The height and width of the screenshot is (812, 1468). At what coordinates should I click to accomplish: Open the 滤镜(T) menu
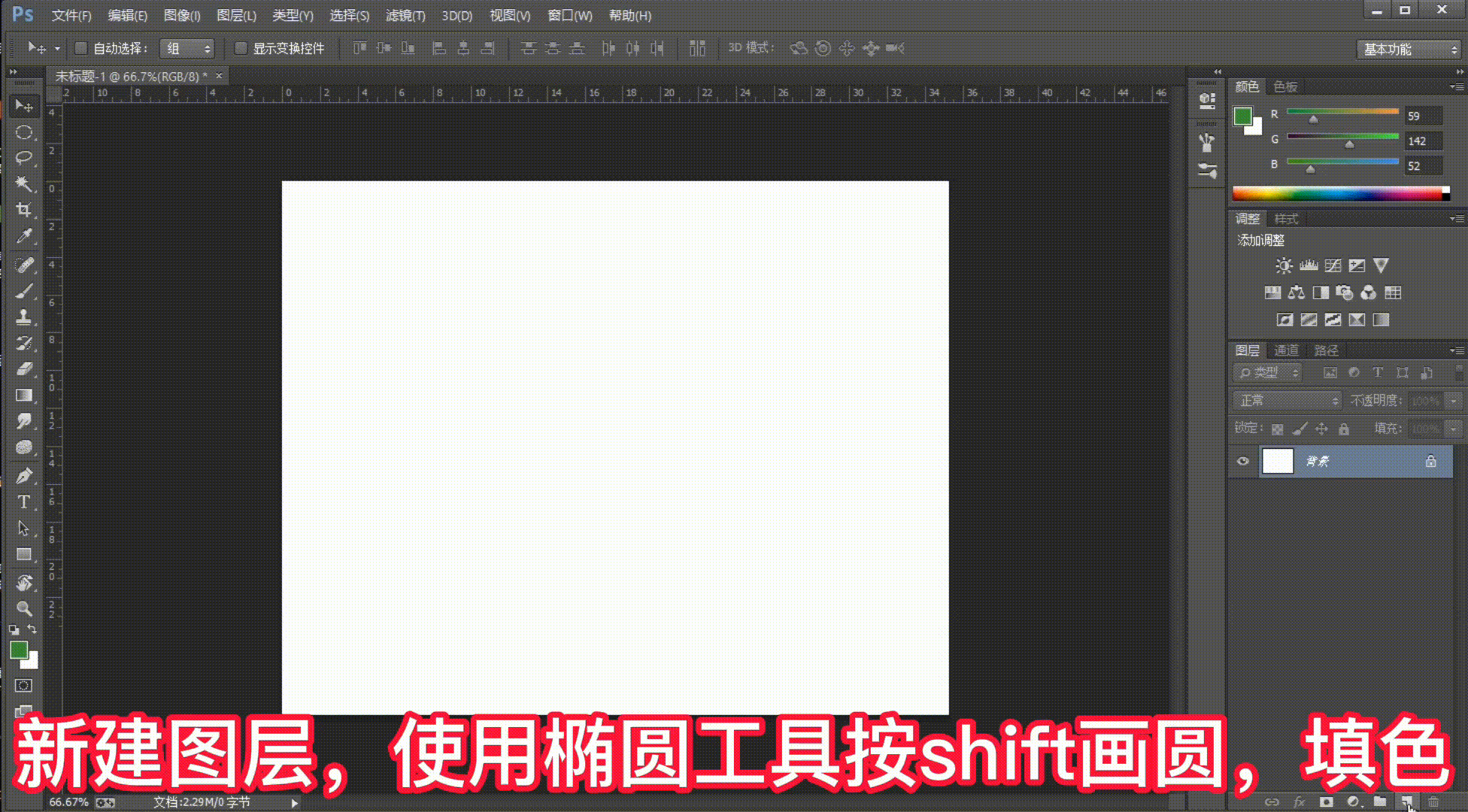pos(405,16)
